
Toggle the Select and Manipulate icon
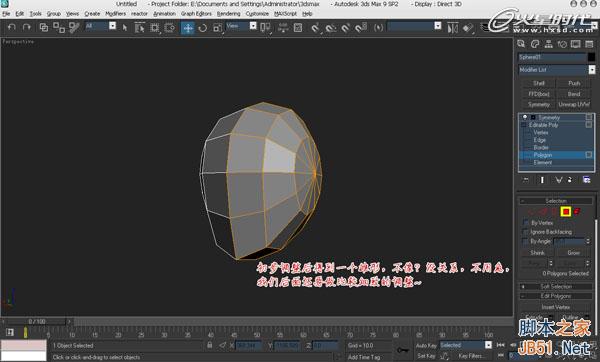coord(283,28)
